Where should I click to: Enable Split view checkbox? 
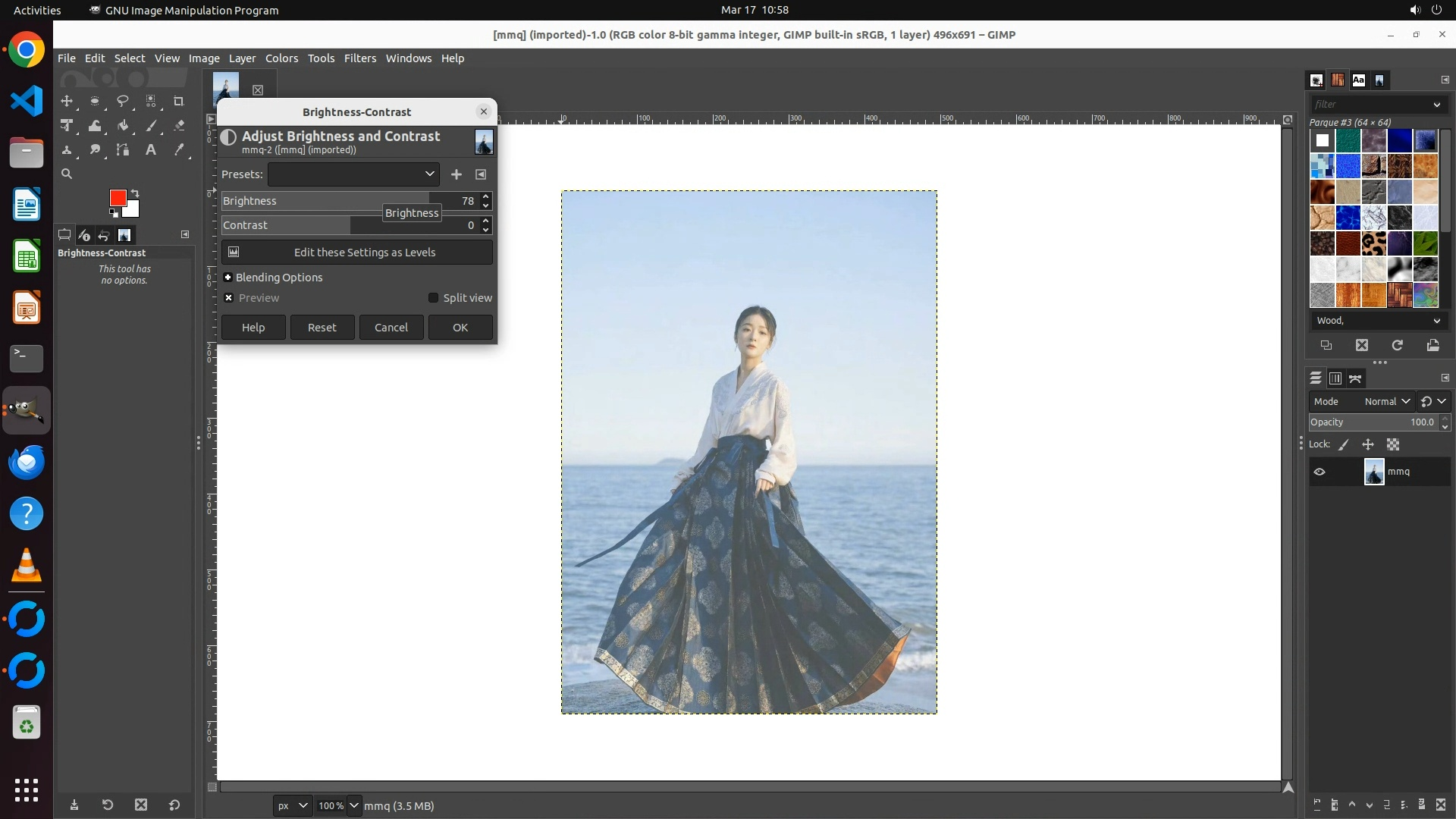(433, 298)
